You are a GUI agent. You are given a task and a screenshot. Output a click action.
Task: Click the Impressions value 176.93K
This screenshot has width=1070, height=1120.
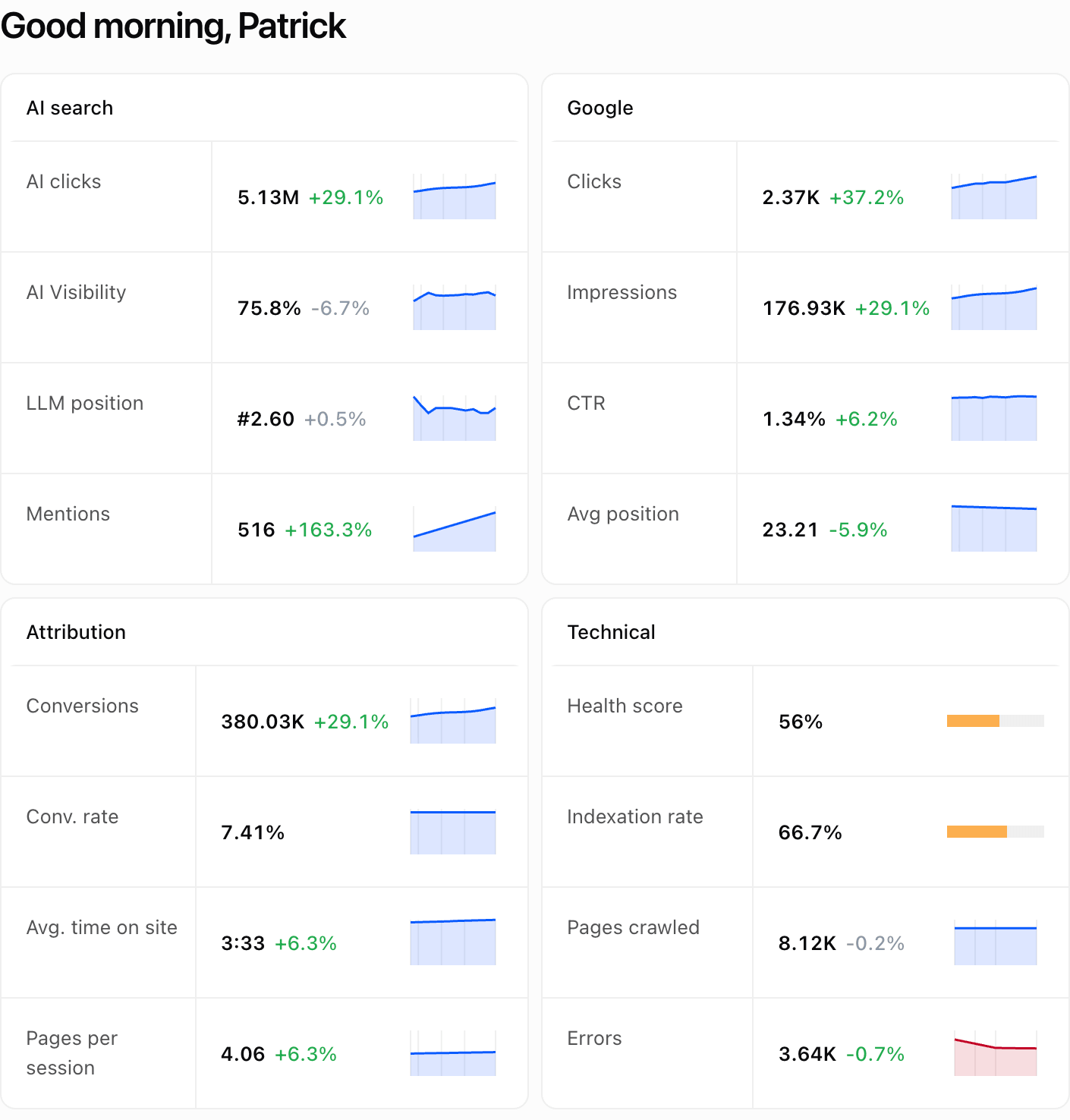[x=804, y=308]
